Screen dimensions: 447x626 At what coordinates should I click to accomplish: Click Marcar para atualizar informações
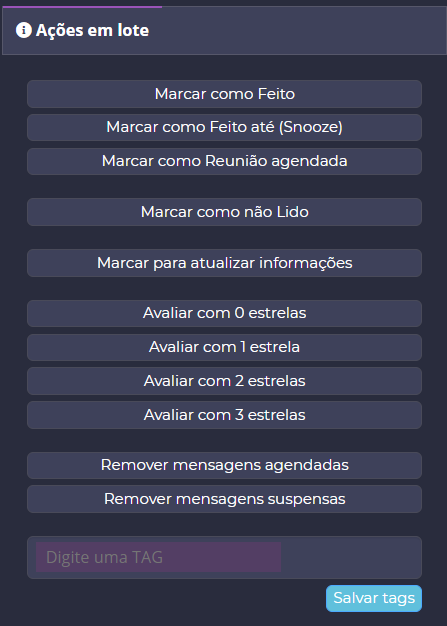(224, 263)
